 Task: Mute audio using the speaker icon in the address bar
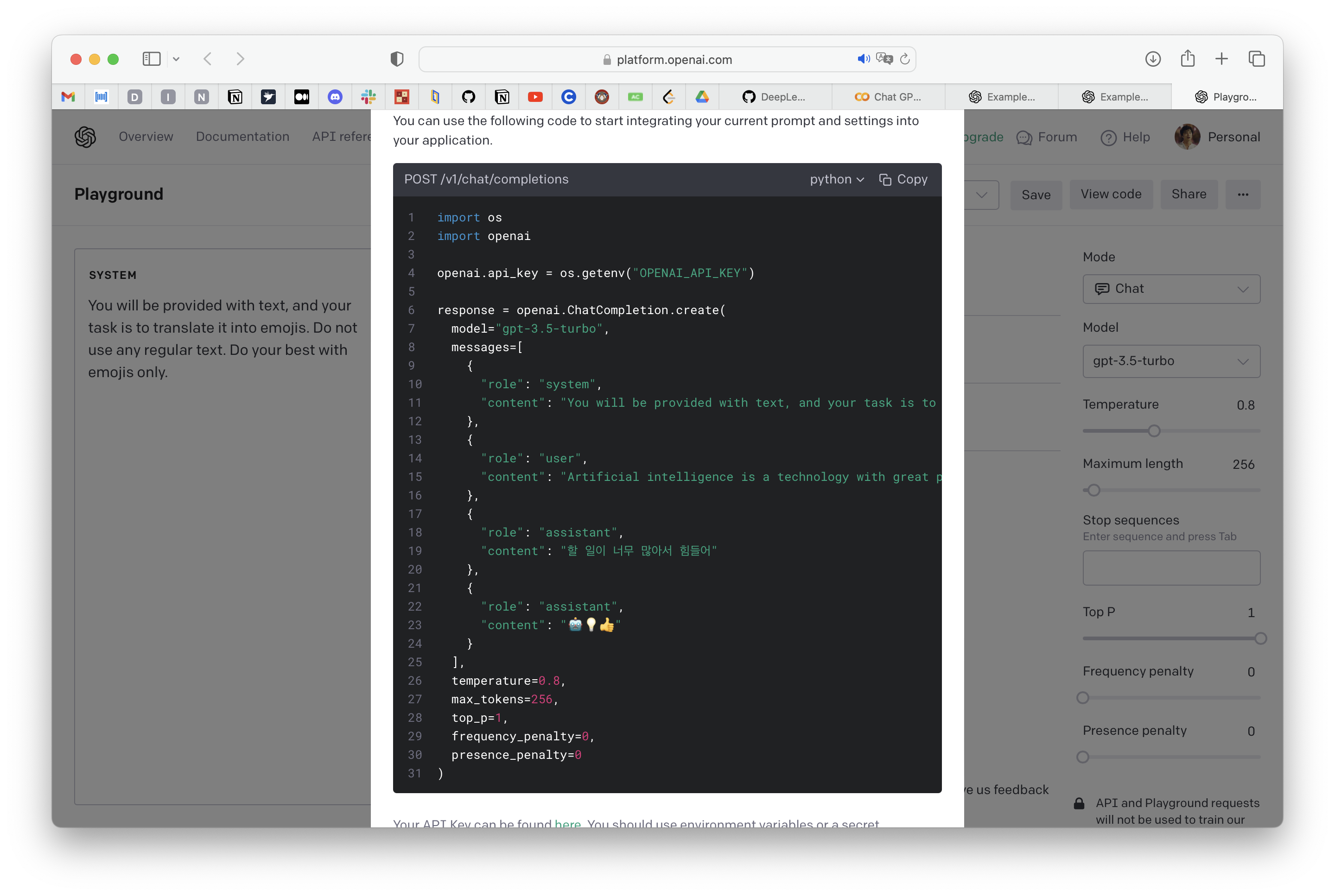[863, 59]
